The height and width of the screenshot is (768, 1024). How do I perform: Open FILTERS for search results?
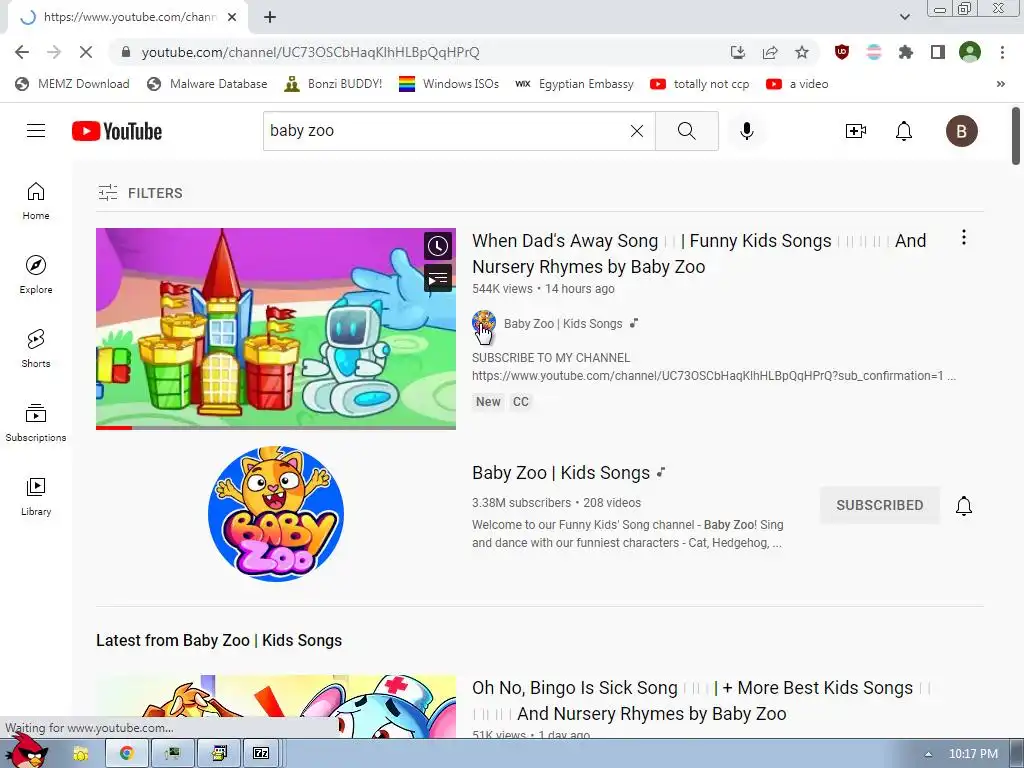140,193
